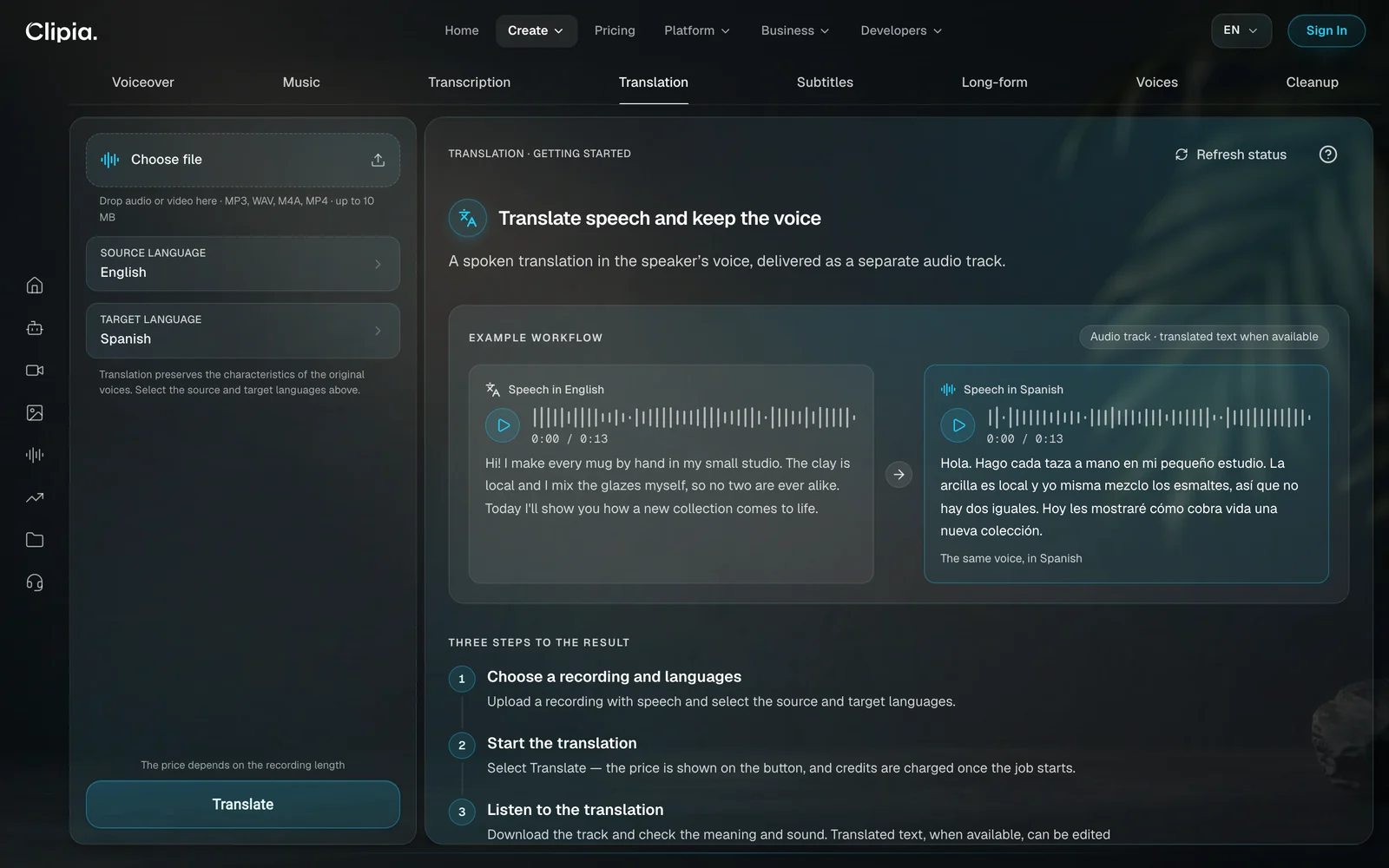Switch to the Subtitles tab
The image size is (1389, 868).
(x=825, y=82)
